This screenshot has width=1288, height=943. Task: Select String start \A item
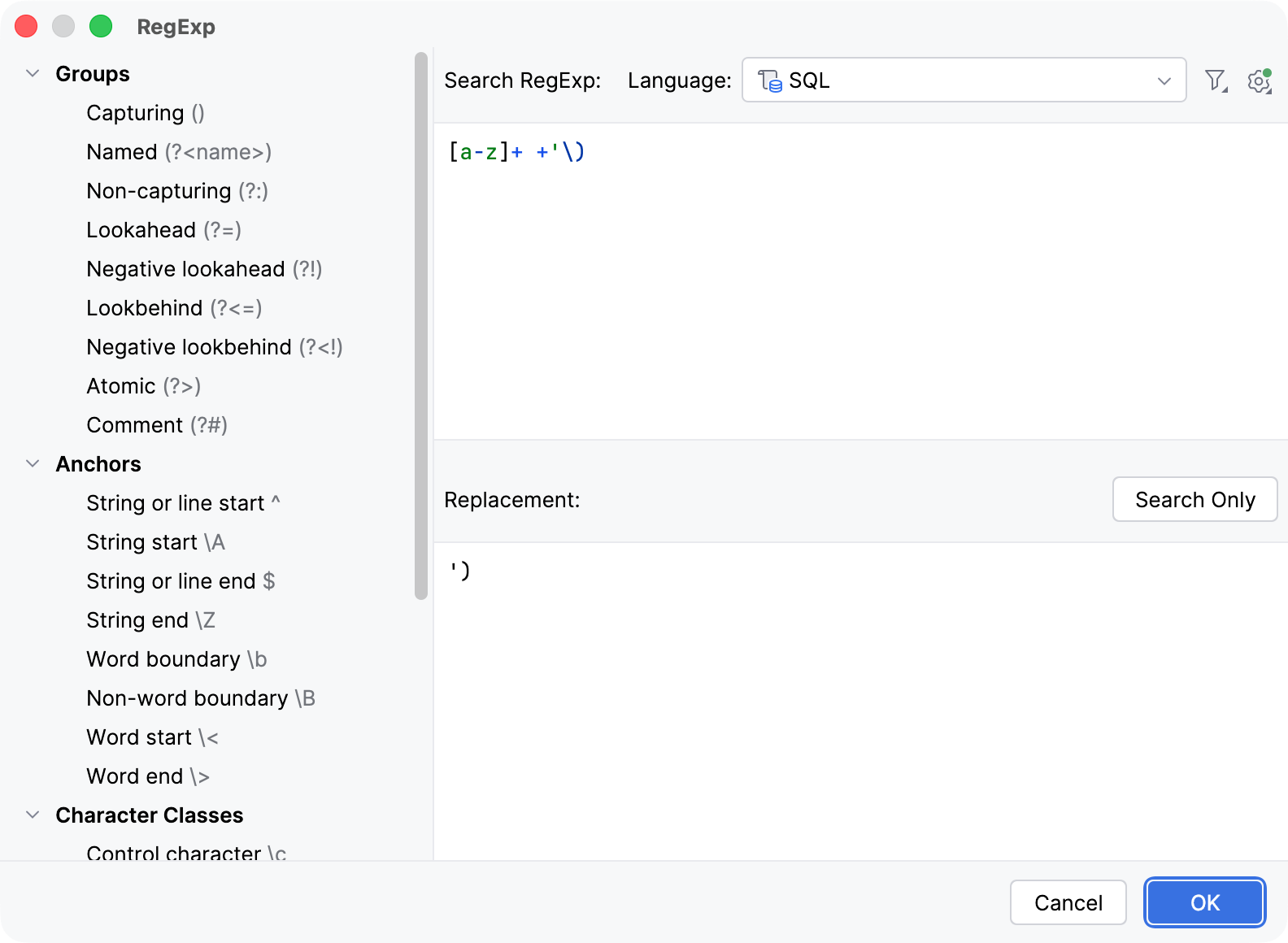(155, 542)
